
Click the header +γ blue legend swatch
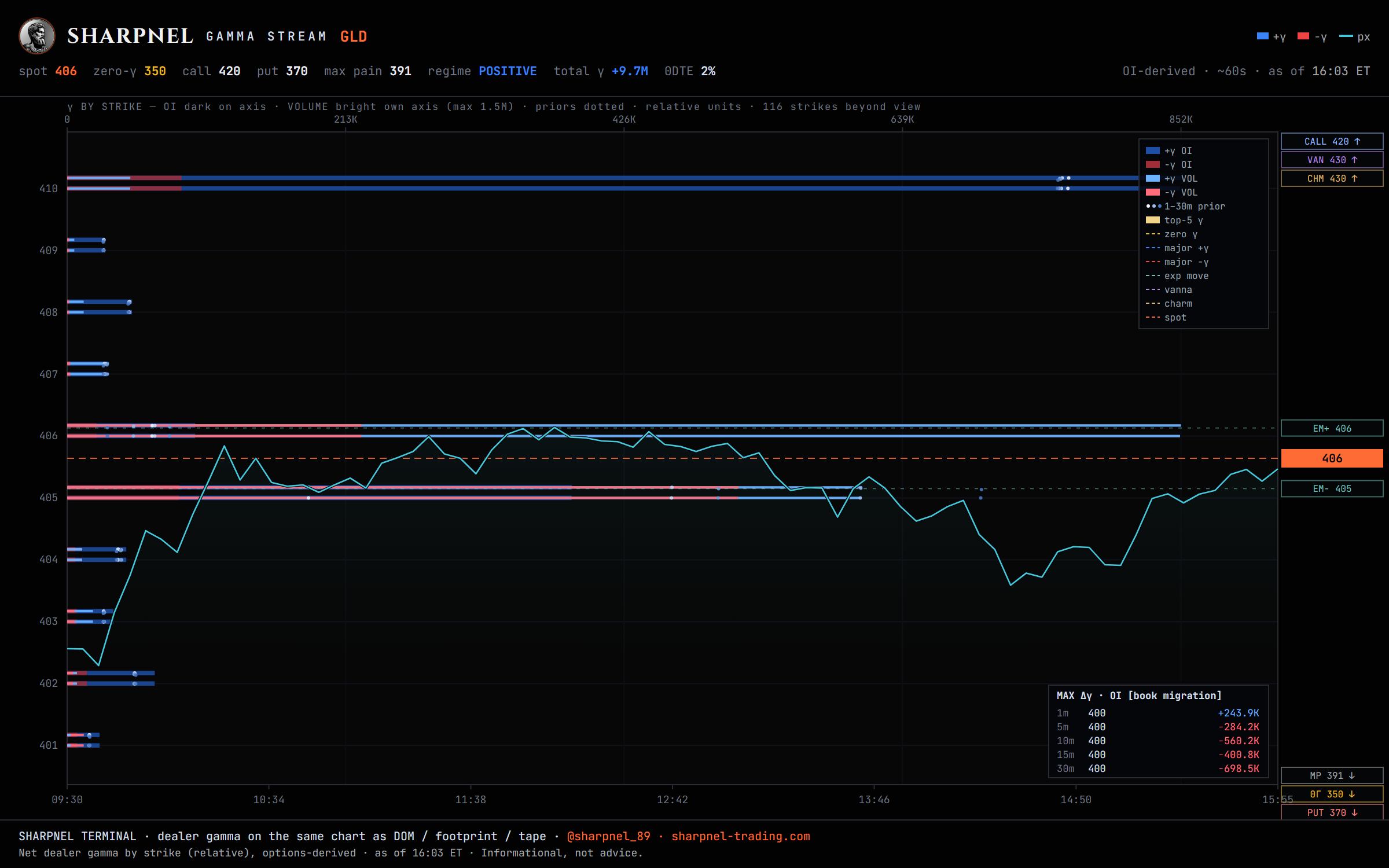point(1263,36)
